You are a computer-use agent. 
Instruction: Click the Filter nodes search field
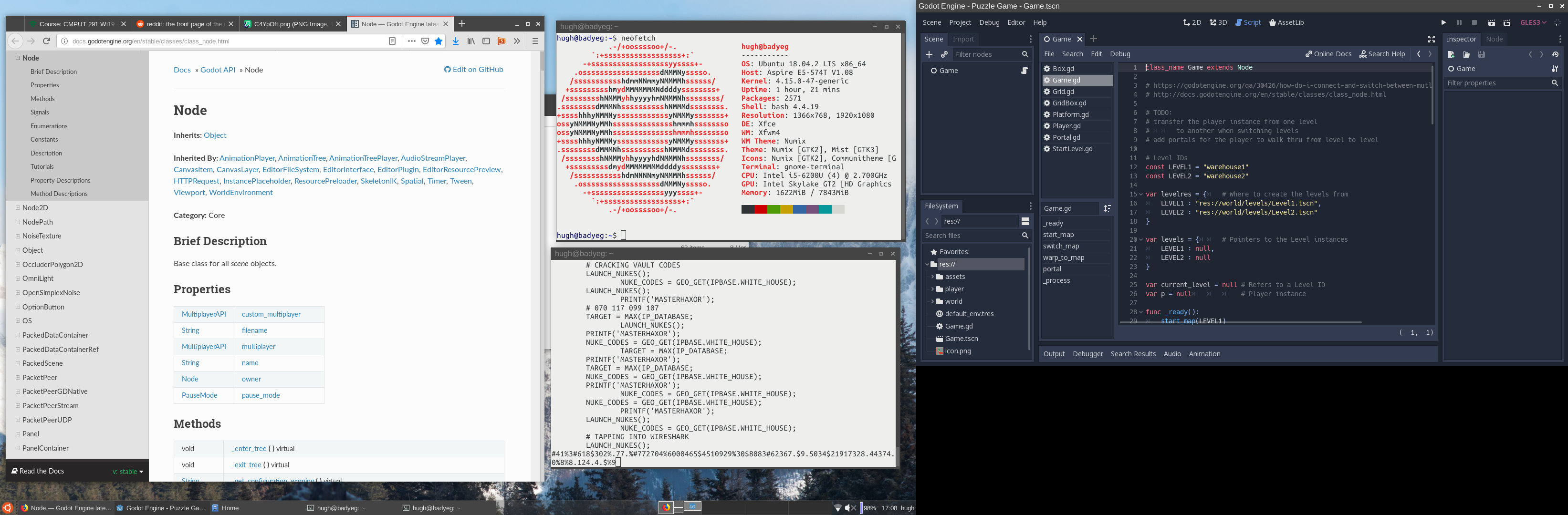click(x=992, y=54)
